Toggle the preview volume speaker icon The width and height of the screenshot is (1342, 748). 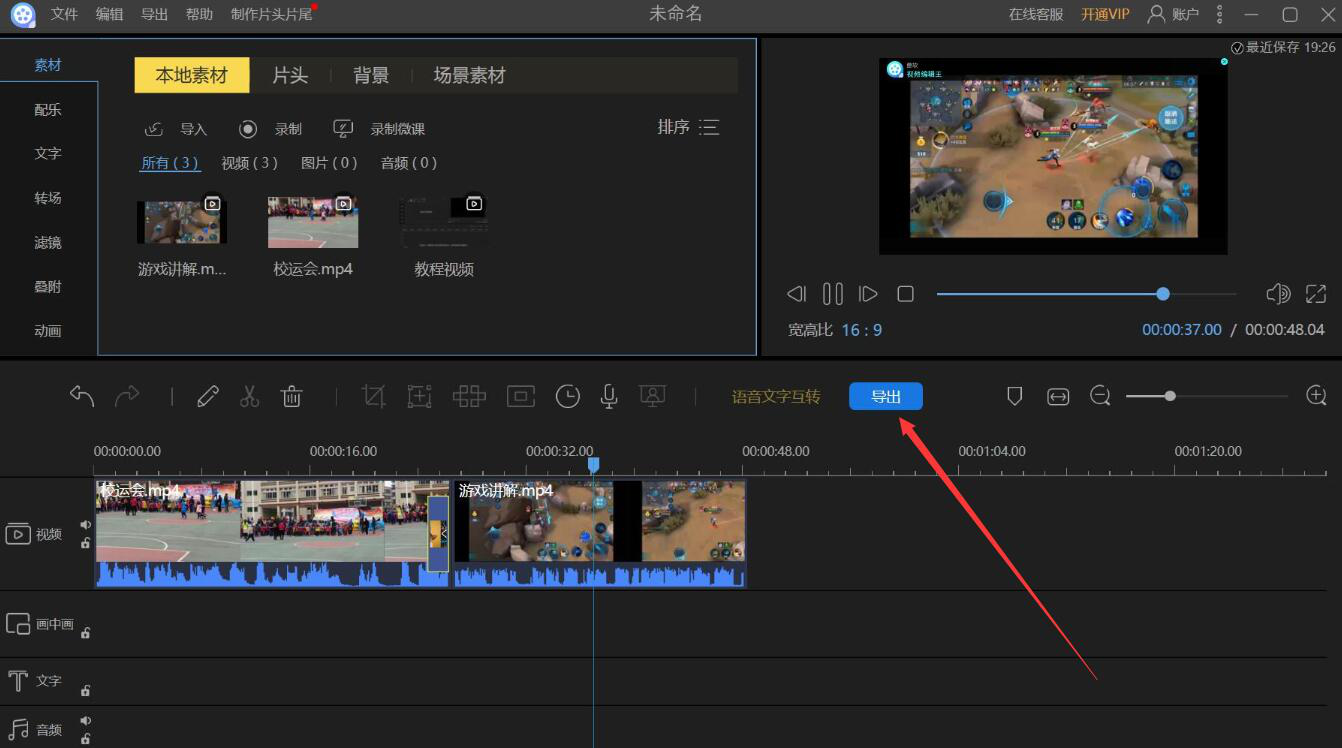[x=1277, y=294]
